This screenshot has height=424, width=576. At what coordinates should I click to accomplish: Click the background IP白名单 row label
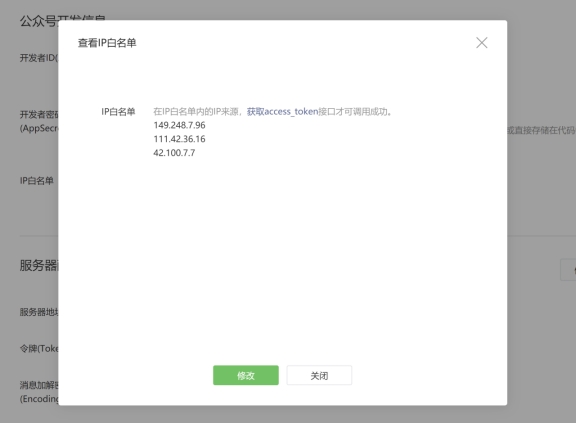pyautogui.click(x=37, y=180)
